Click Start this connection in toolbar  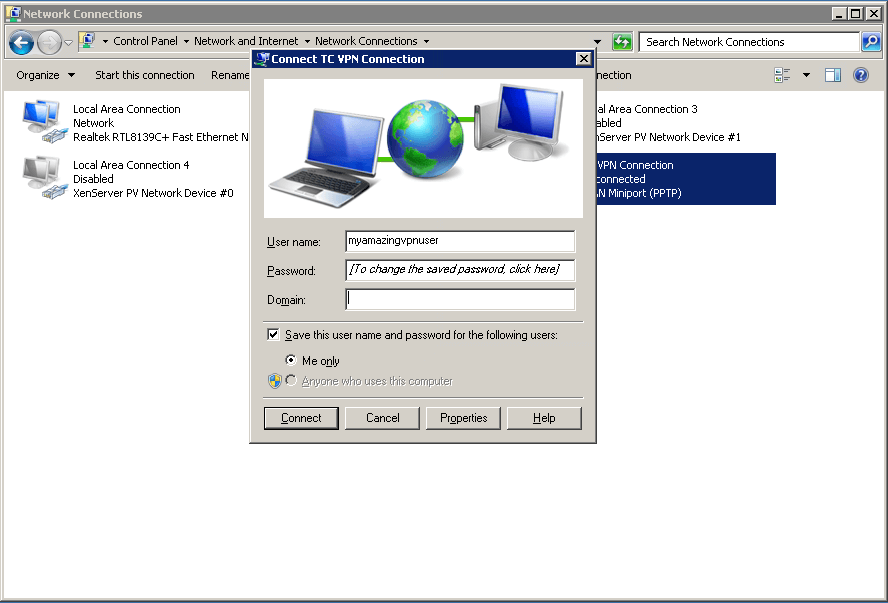(x=144, y=75)
